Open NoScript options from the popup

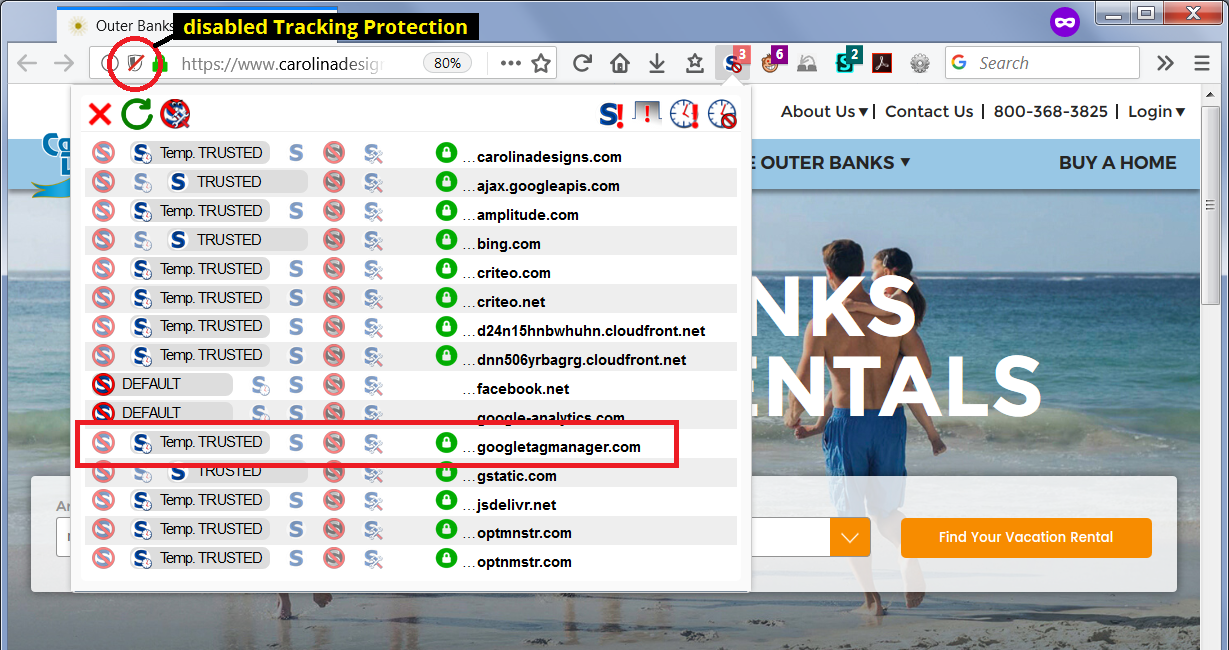click(x=175, y=114)
